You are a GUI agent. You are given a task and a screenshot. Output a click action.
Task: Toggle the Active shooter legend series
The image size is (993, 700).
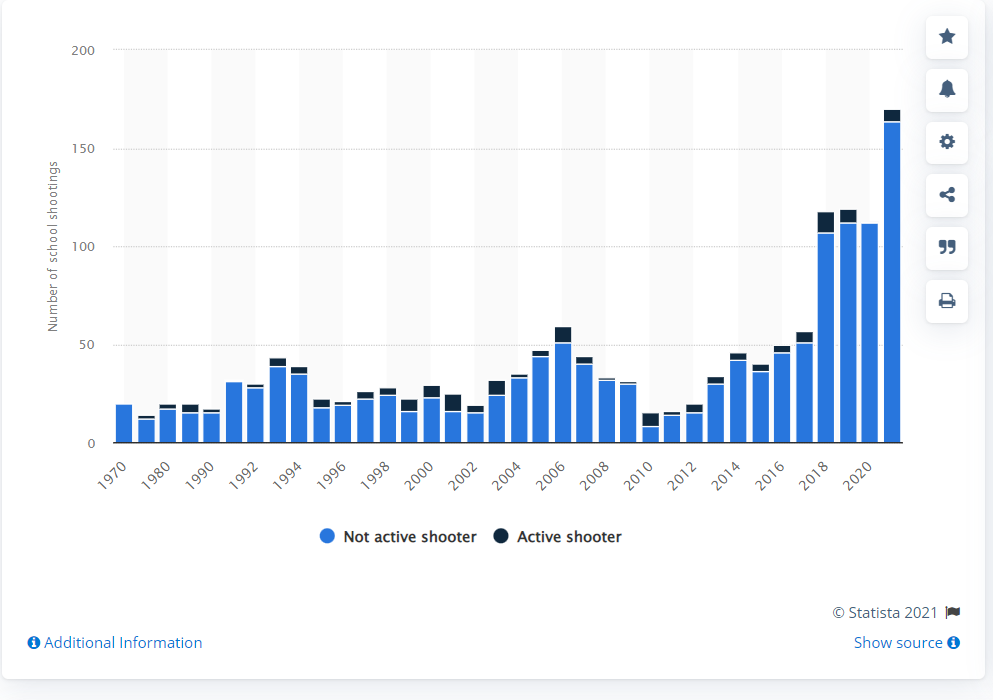[x=569, y=537]
